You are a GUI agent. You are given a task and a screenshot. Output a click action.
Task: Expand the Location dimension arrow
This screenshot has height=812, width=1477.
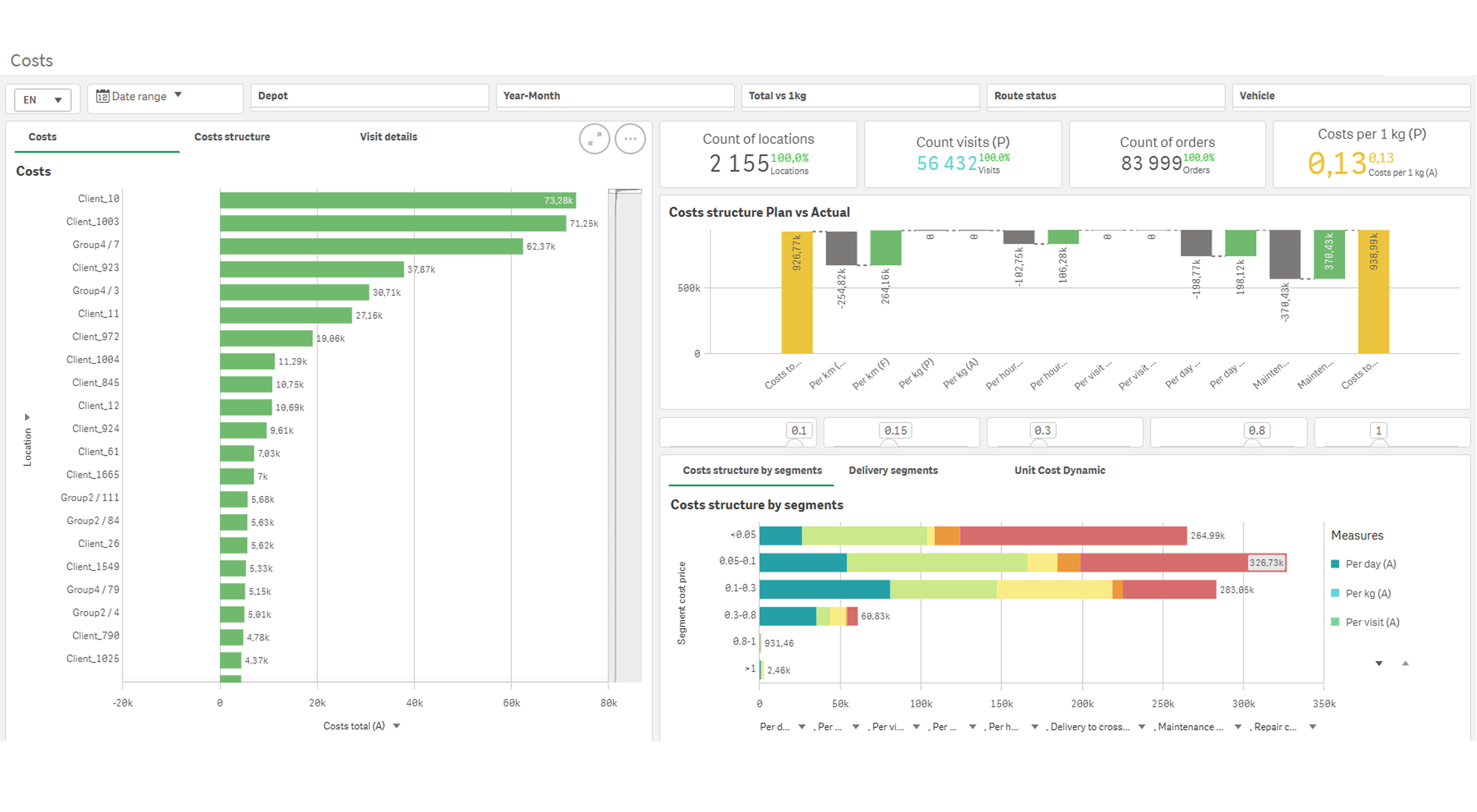pos(27,417)
